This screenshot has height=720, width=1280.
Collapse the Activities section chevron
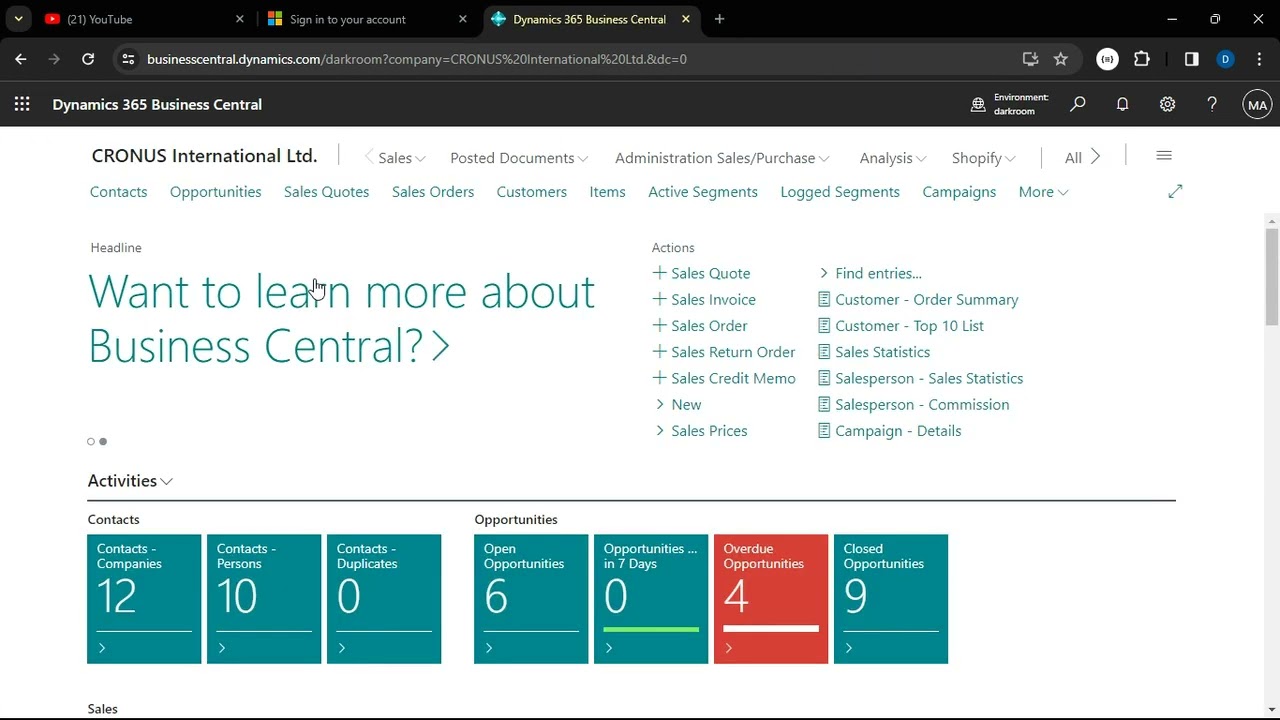point(167,481)
